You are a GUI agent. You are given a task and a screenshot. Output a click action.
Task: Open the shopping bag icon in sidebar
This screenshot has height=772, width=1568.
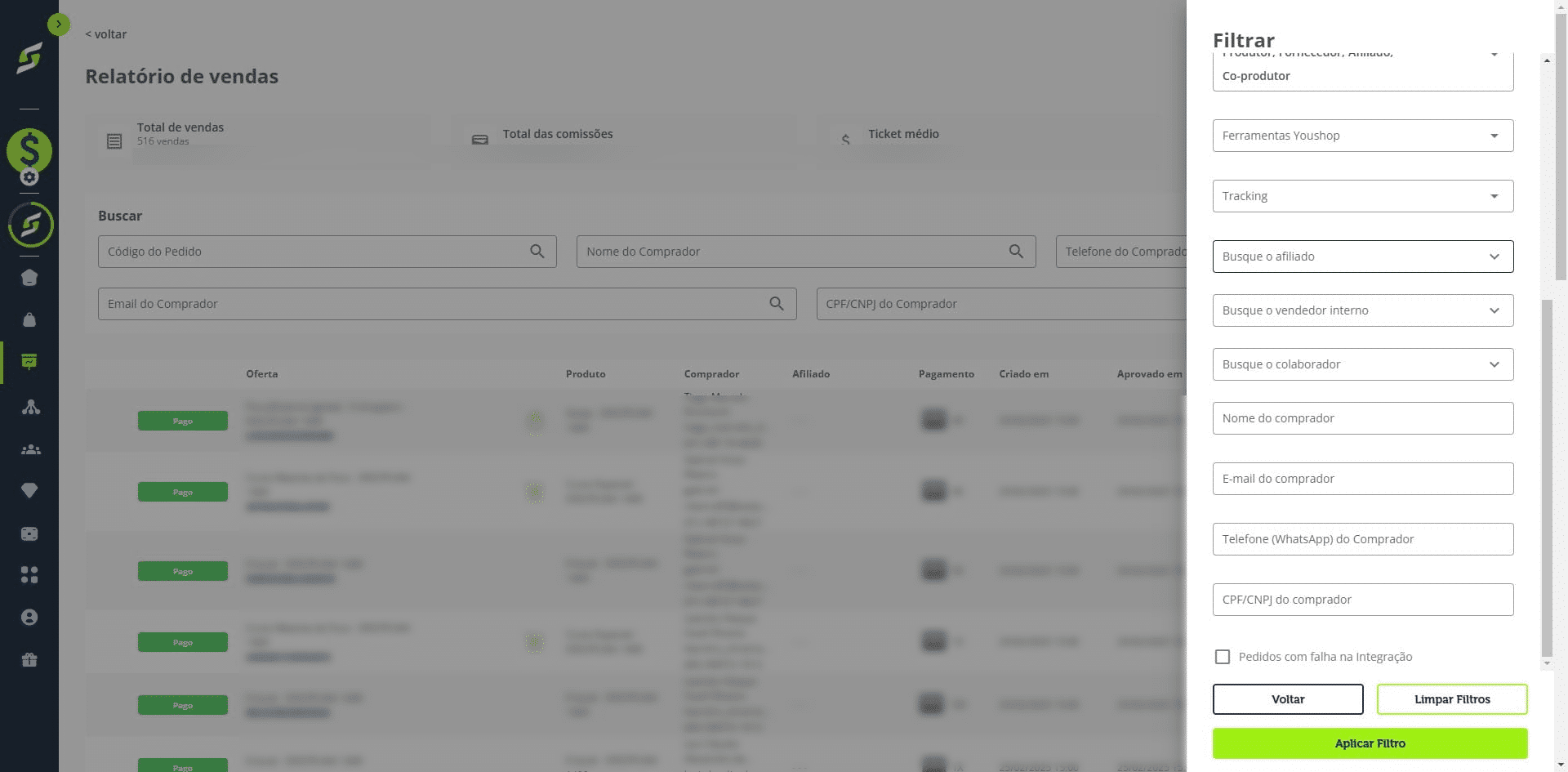coord(29,319)
